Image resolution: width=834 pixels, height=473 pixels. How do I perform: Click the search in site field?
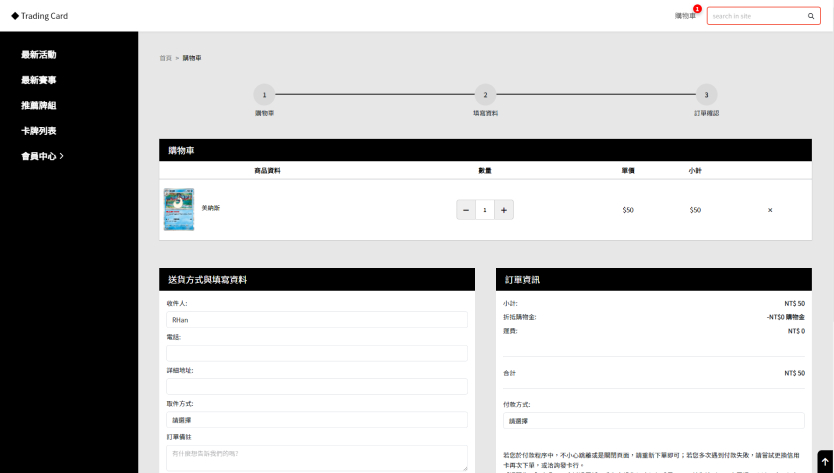point(755,16)
